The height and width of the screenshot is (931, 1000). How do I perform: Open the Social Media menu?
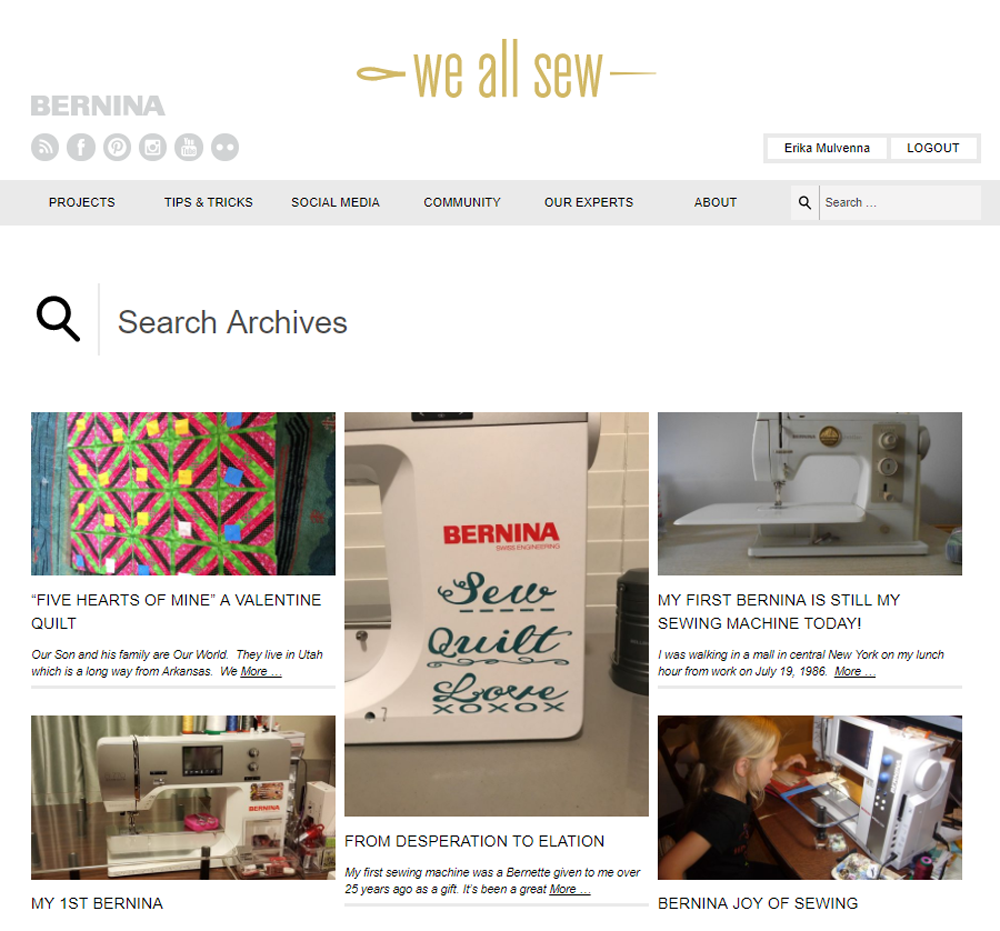(x=335, y=203)
